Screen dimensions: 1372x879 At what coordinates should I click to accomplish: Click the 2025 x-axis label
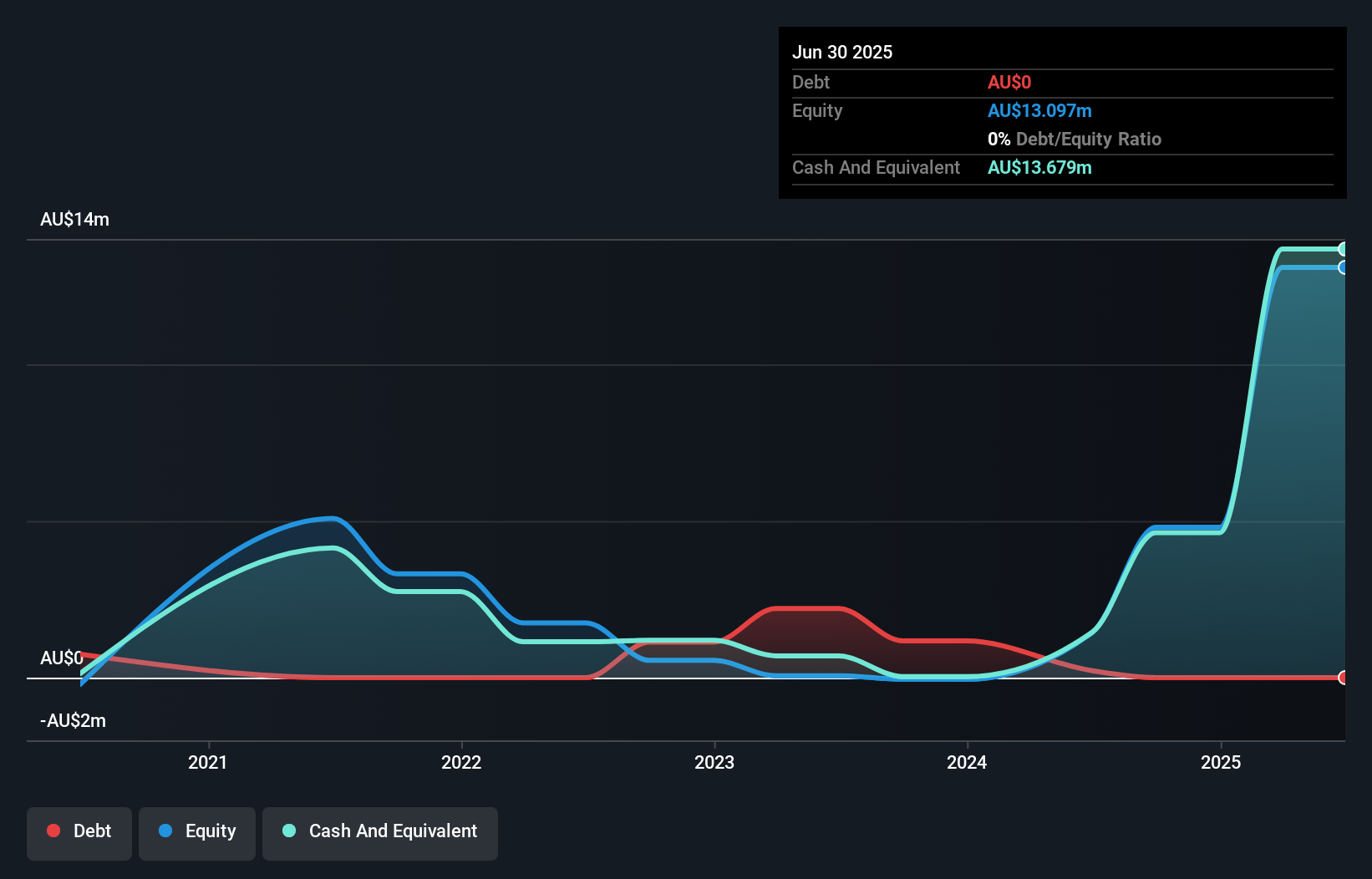point(1221,762)
